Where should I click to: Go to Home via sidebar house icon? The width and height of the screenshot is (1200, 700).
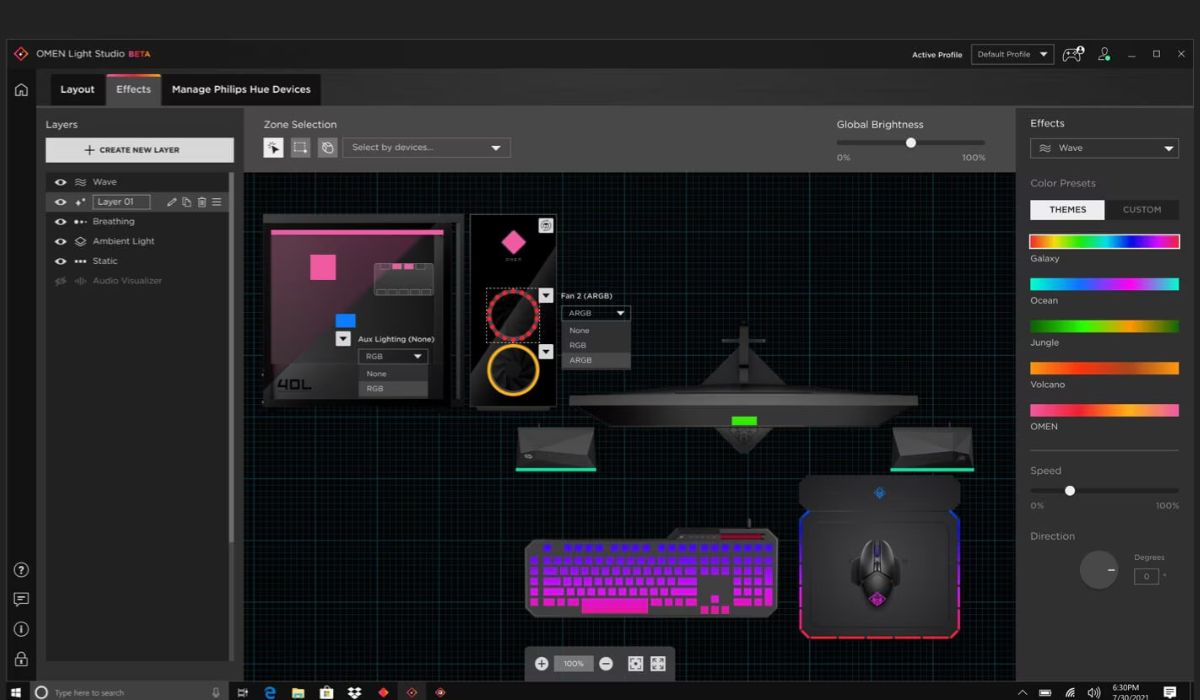pos(20,90)
